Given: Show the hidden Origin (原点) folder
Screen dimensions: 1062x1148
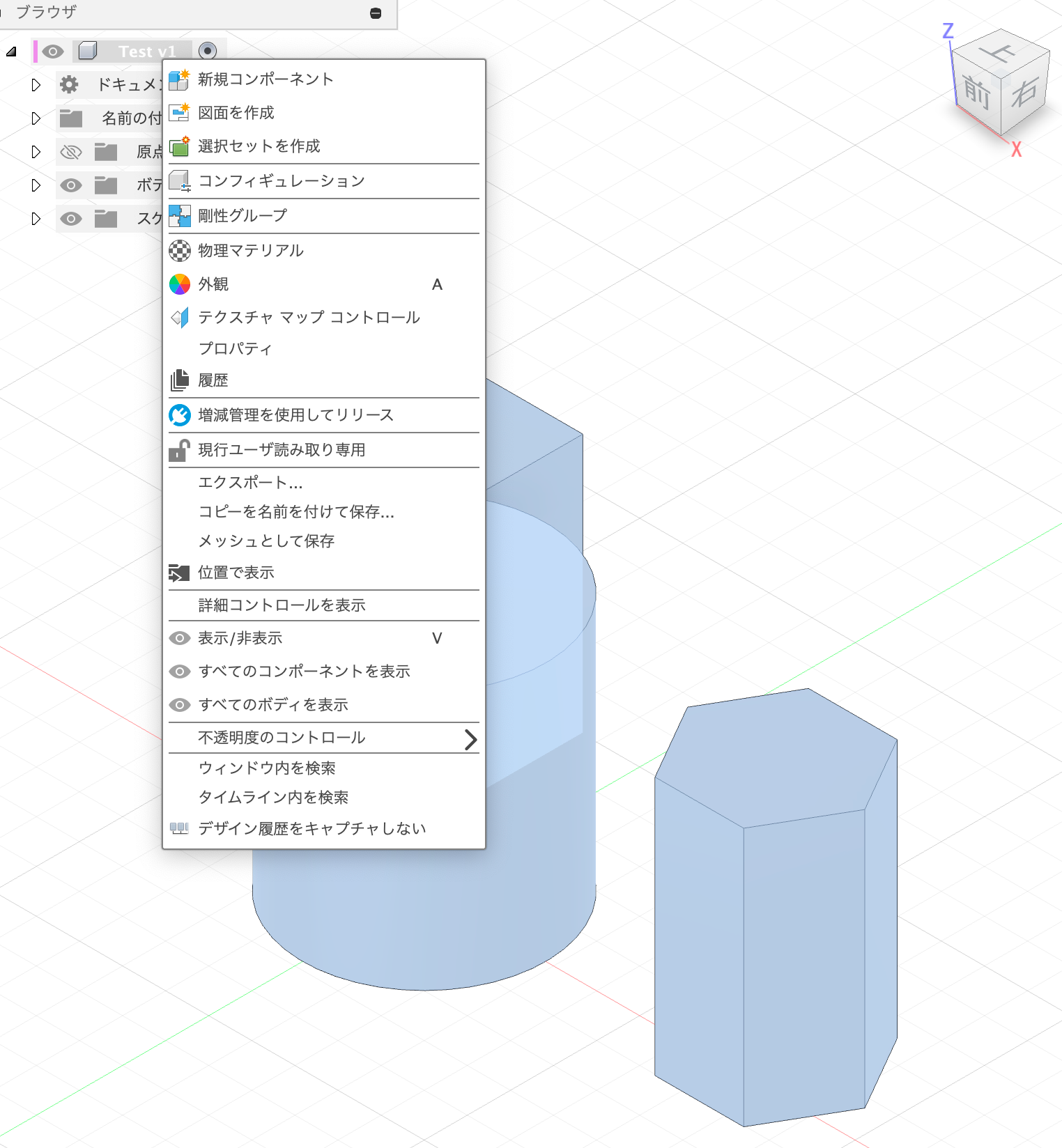Looking at the screenshot, I should pos(71,152).
